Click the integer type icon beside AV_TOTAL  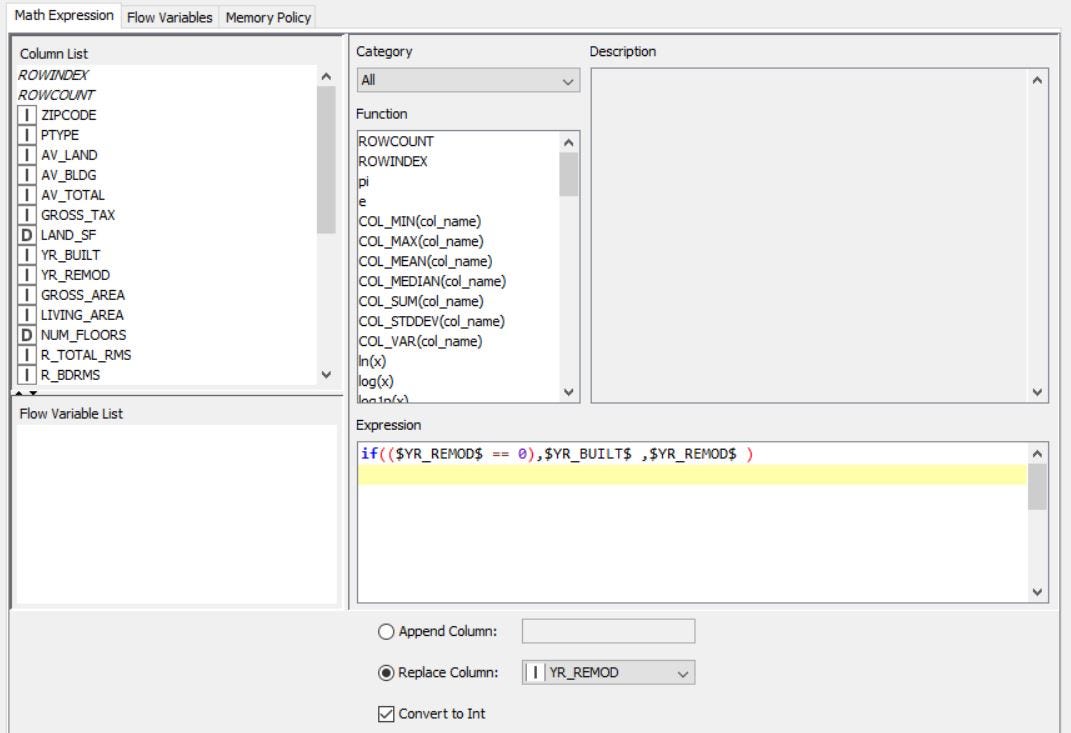click(x=27, y=195)
